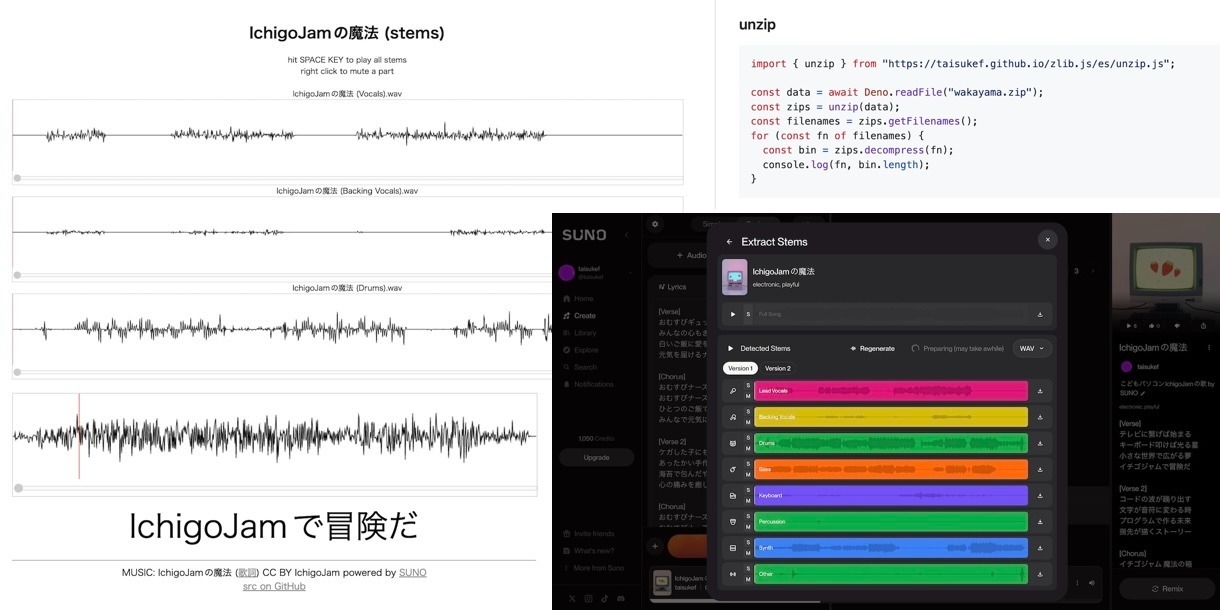The width and height of the screenshot is (1220, 610).
Task: Open the Discord link in Suno sidebar
Action: (x=620, y=598)
